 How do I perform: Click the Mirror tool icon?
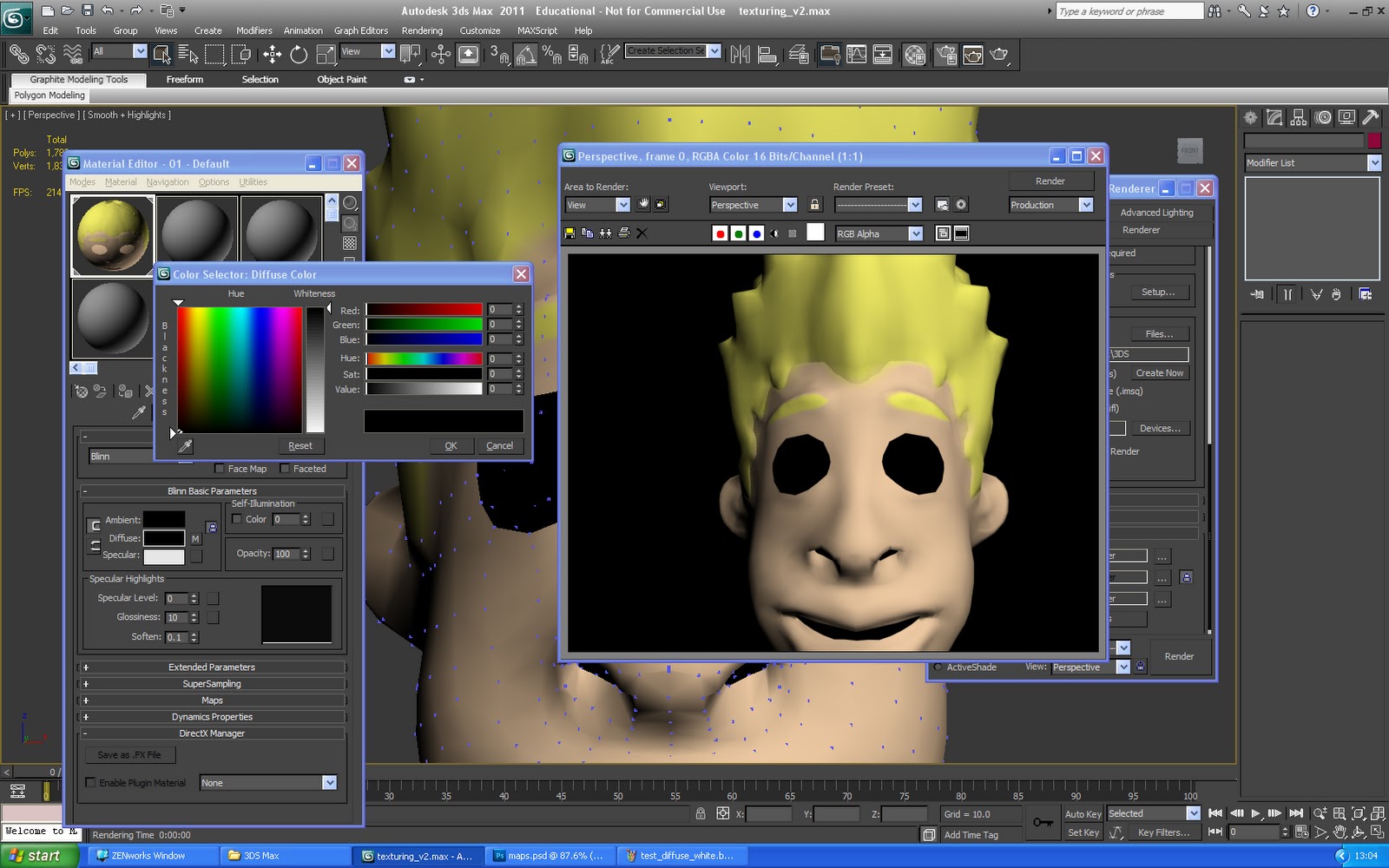coord(740,55)
